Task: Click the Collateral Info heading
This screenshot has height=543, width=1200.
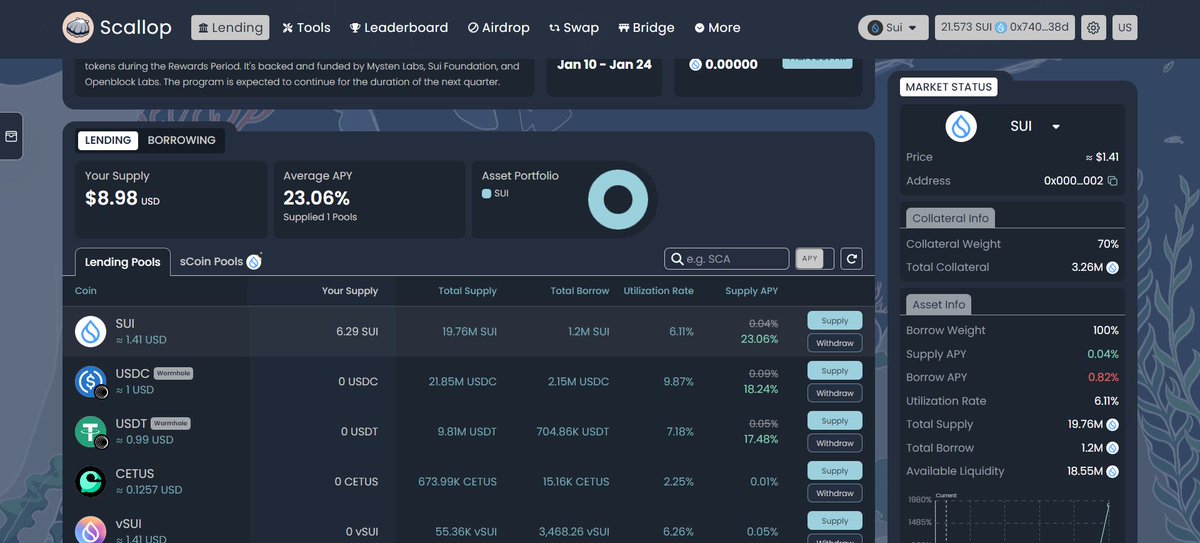Action: coord(950,218)
